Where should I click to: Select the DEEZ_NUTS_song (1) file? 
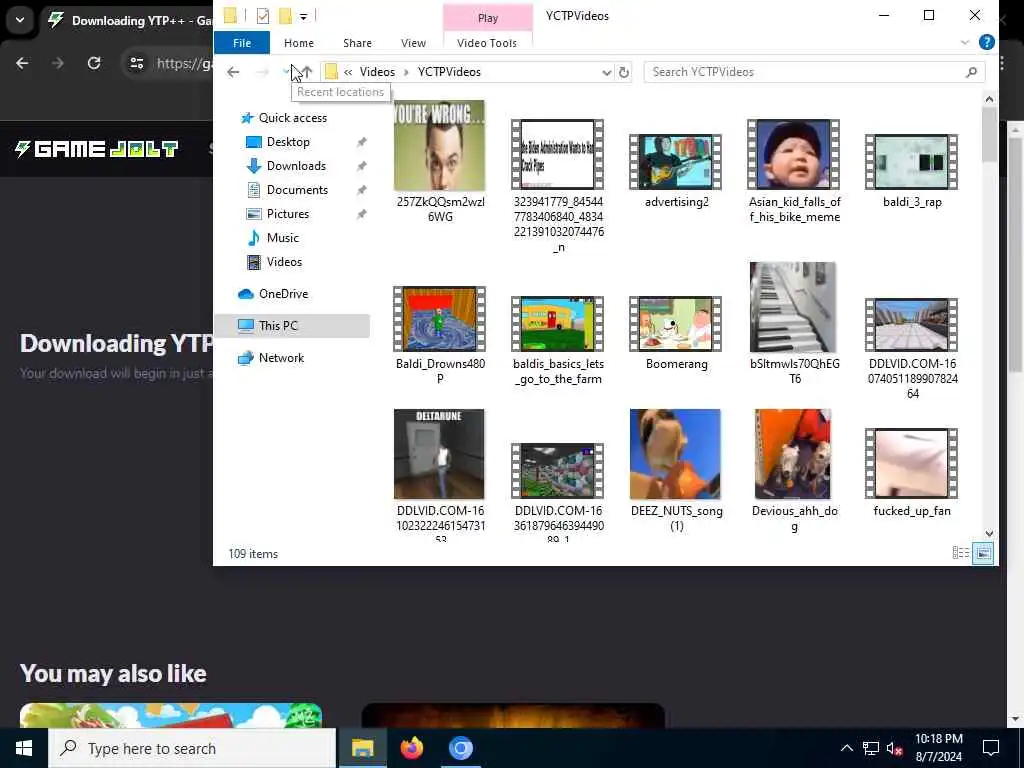675,455
